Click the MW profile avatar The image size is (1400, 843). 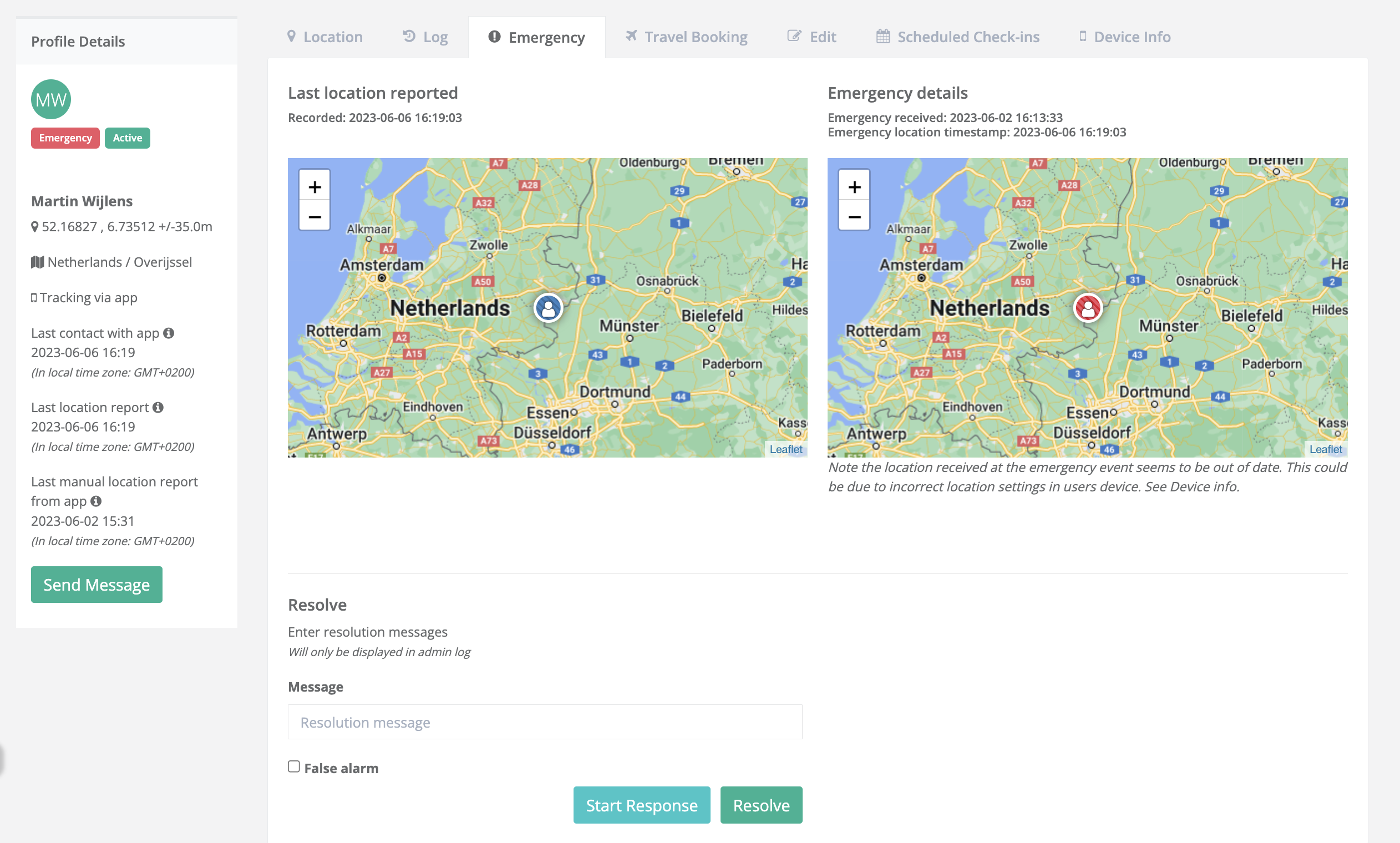click(x=51, y=99)
